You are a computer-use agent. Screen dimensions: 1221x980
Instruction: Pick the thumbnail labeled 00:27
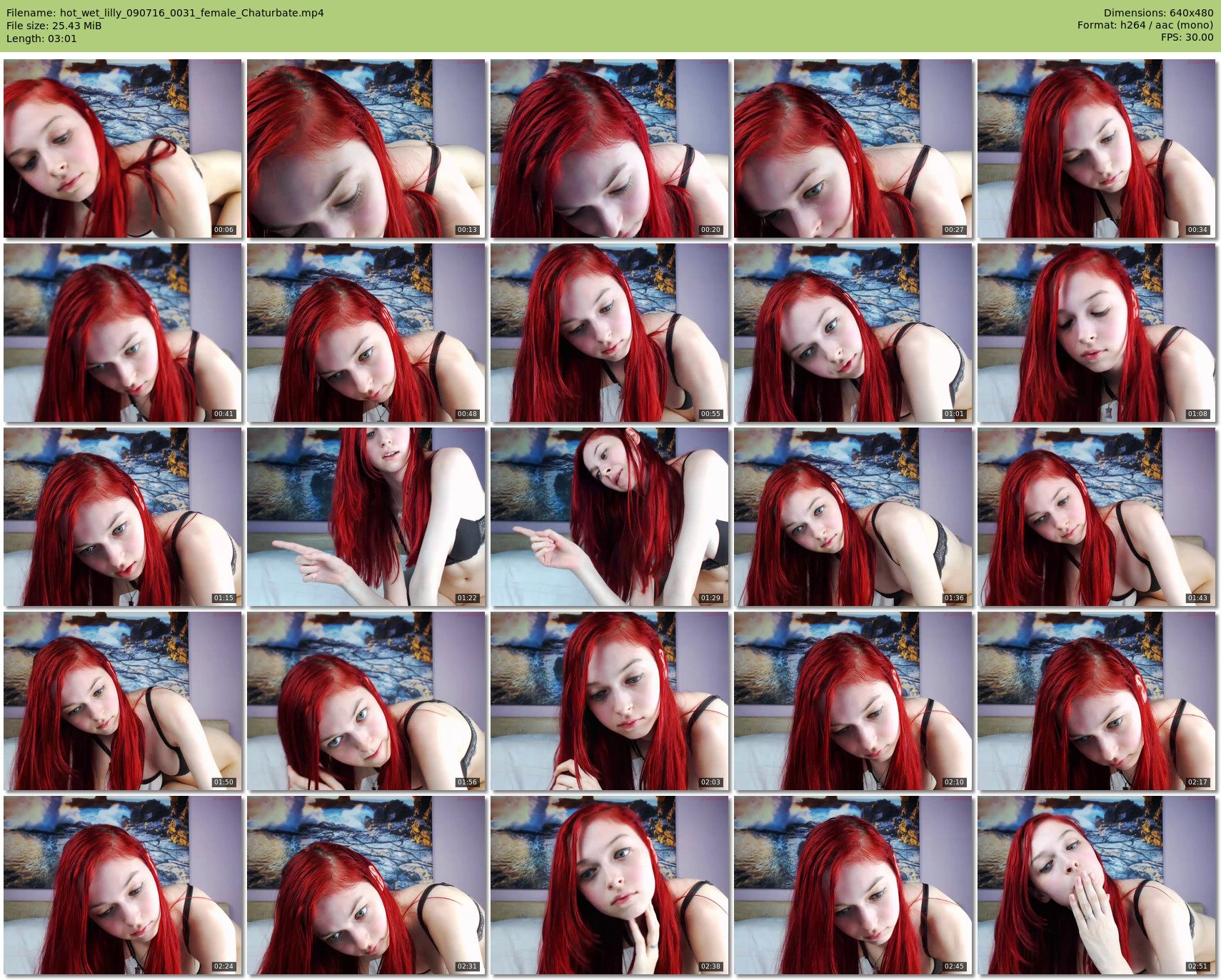click(x=853, y=148)
